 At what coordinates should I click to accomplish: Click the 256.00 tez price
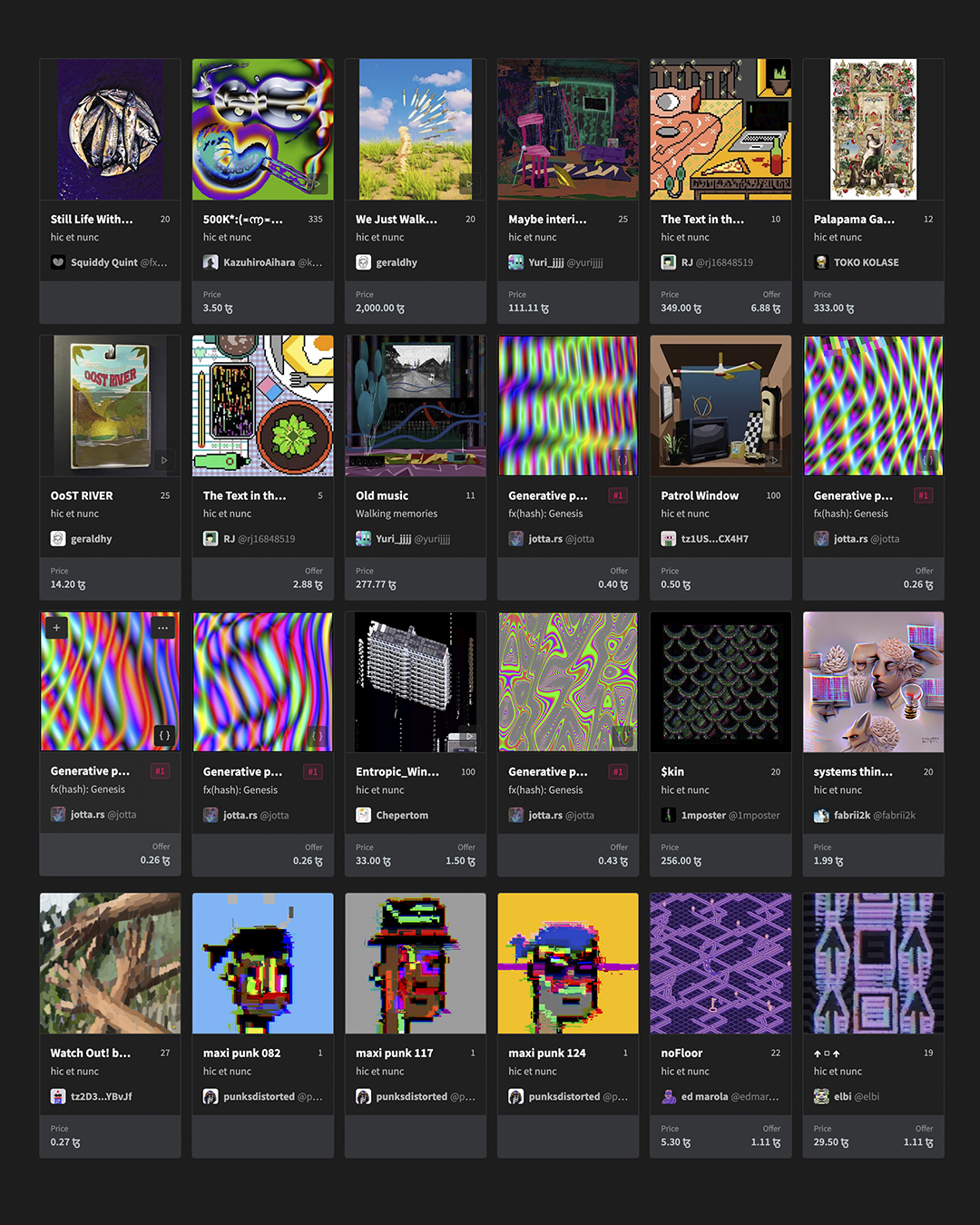click(x=681, y=861)
